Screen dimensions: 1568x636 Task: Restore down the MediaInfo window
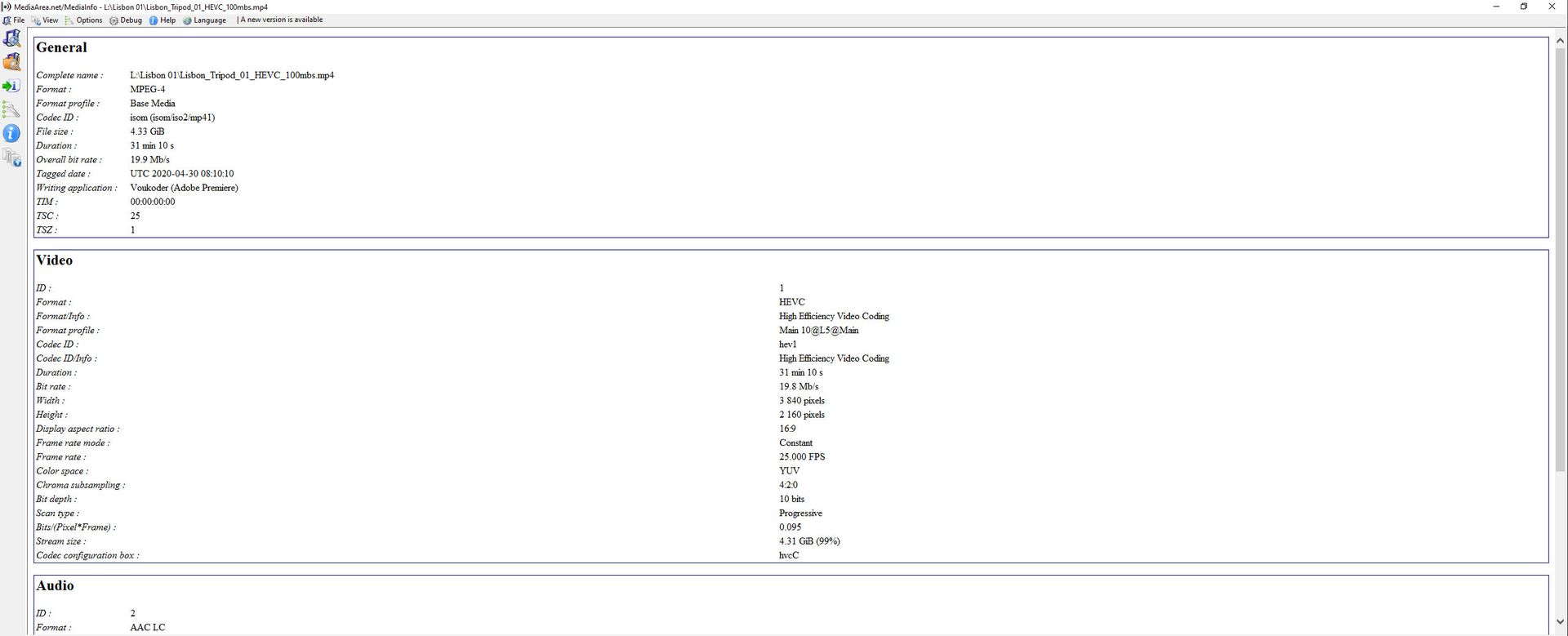coord(1524,7)
